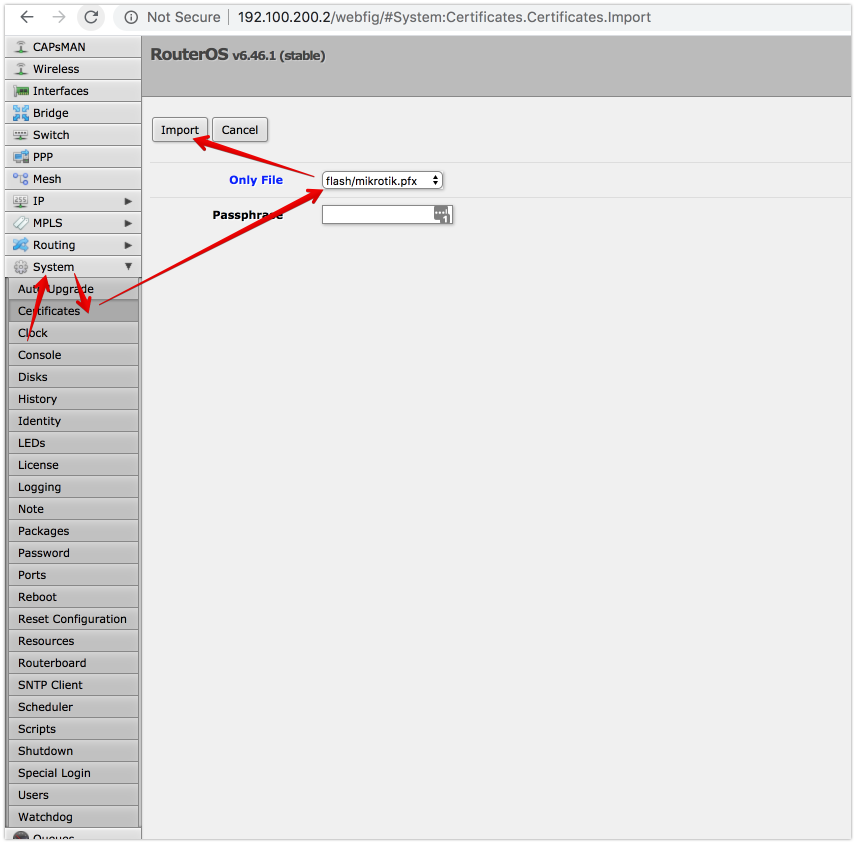Select Reset Configuration menu item

point(72,619)
